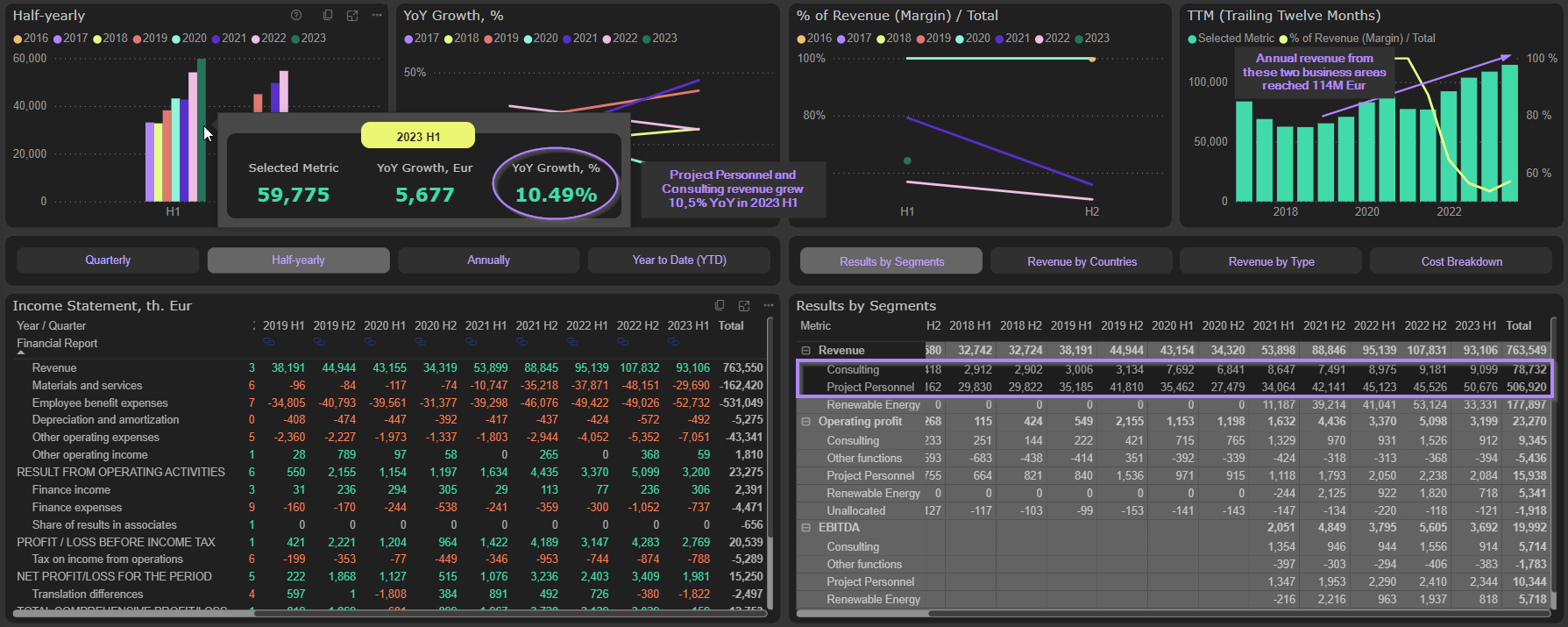Open more options for Income Statement table

769,305
